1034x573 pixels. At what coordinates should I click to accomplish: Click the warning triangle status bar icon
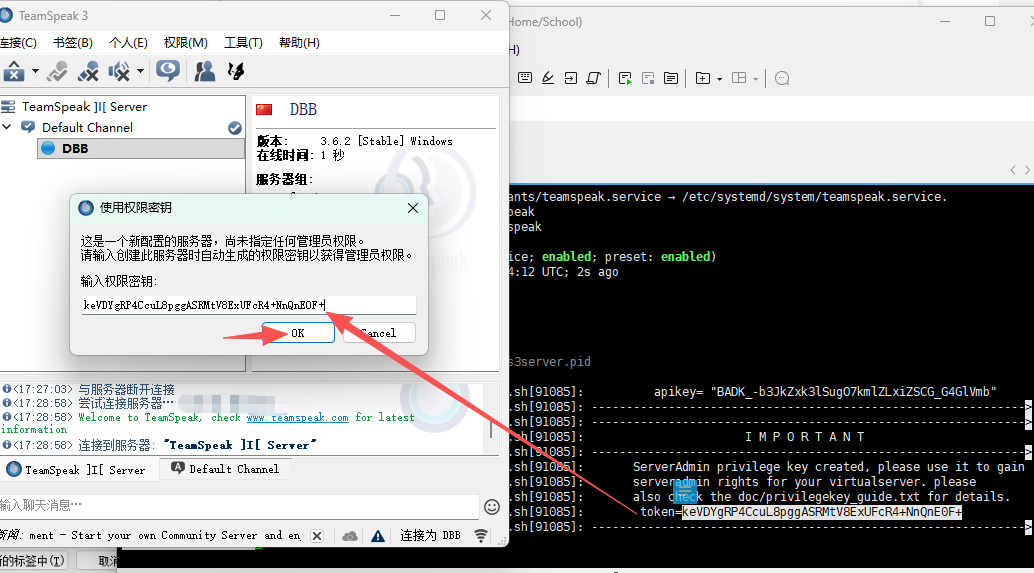[x=378, y=536]
